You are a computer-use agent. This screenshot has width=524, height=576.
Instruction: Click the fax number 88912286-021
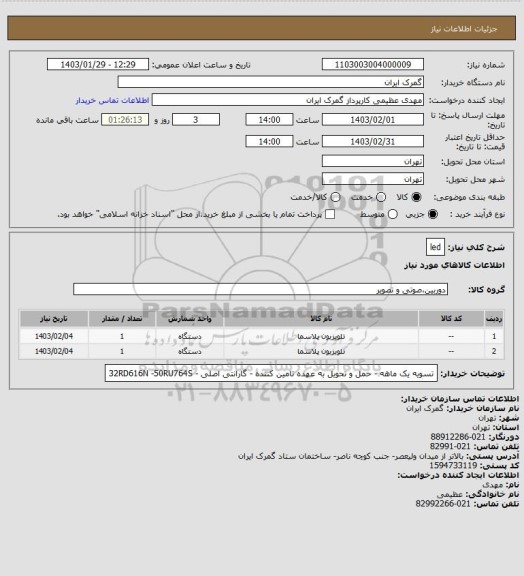(458, 437)
